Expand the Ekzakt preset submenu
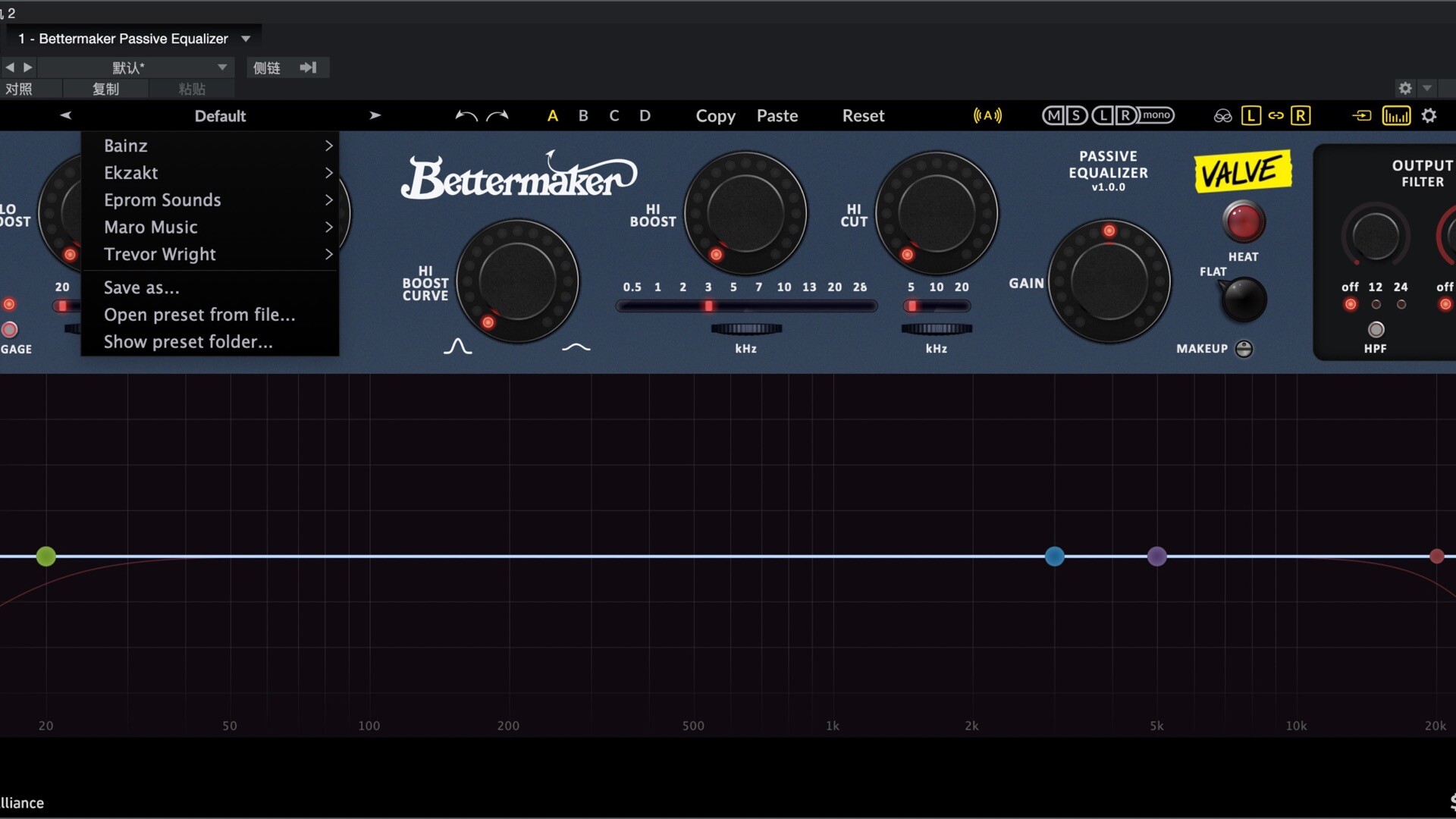 click(209, 173)
